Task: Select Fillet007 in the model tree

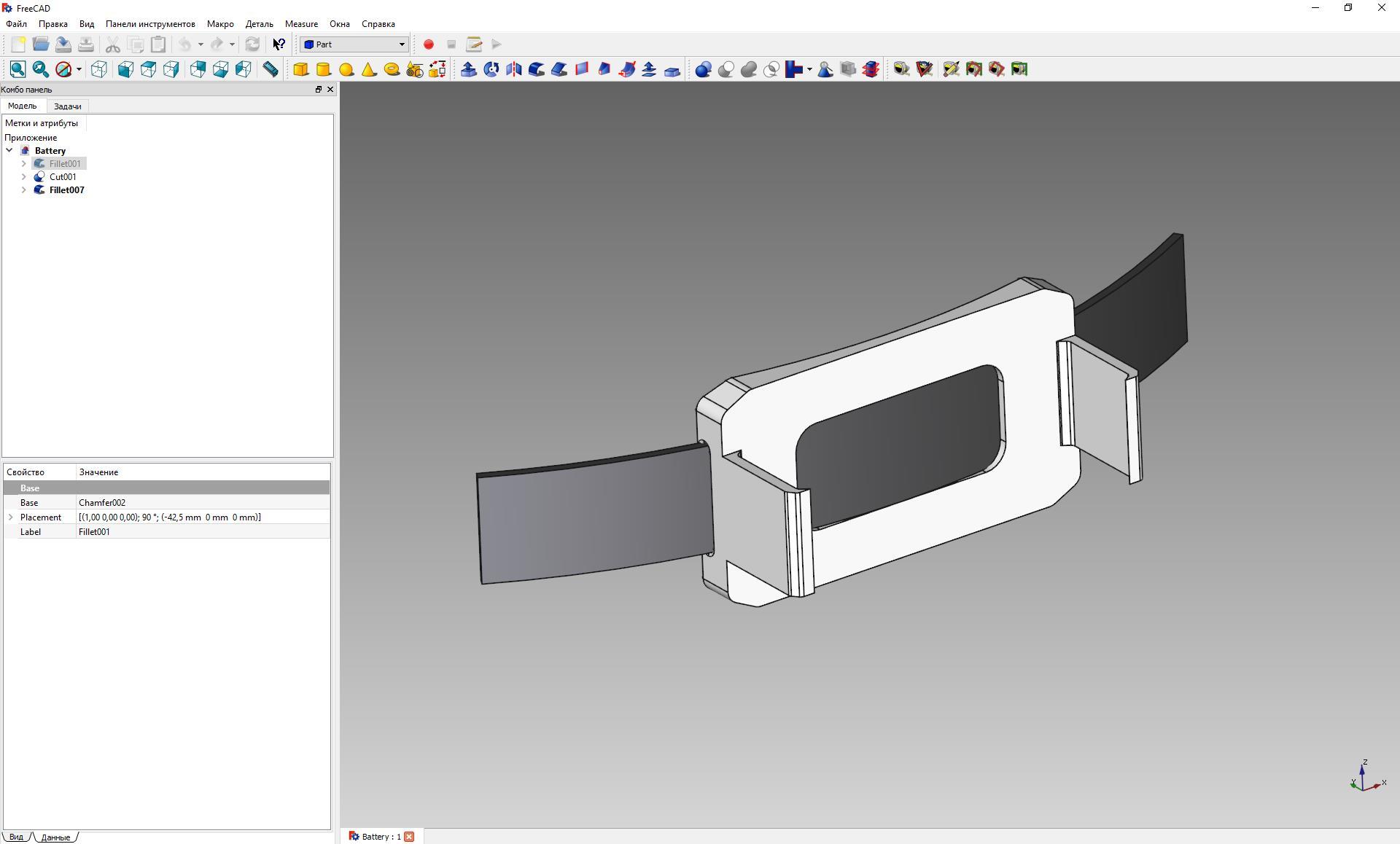Action: pos(66,190)
